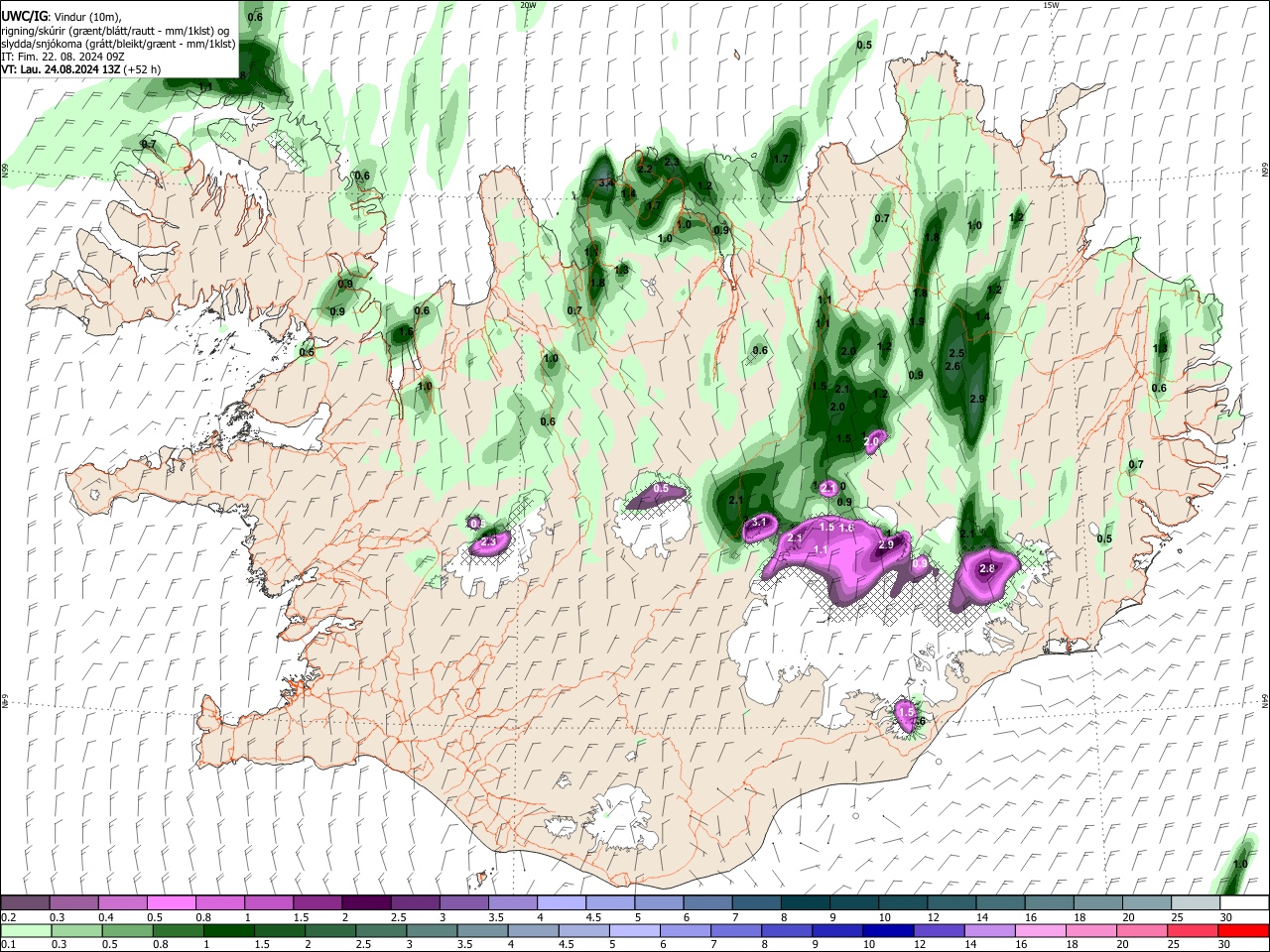Click the '2.8' value on the purple snow area
This screenshot has width=1270, height=952.
(986, 568)
